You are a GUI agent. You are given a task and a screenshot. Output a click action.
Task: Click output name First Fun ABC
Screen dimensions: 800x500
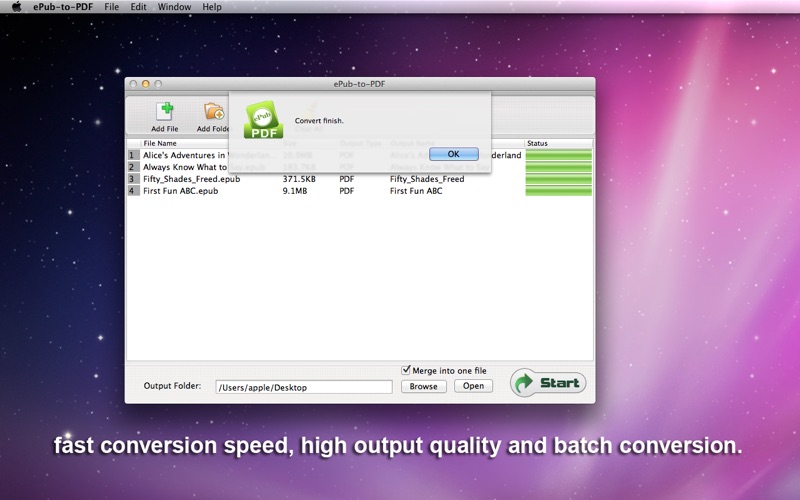point(416,191)
